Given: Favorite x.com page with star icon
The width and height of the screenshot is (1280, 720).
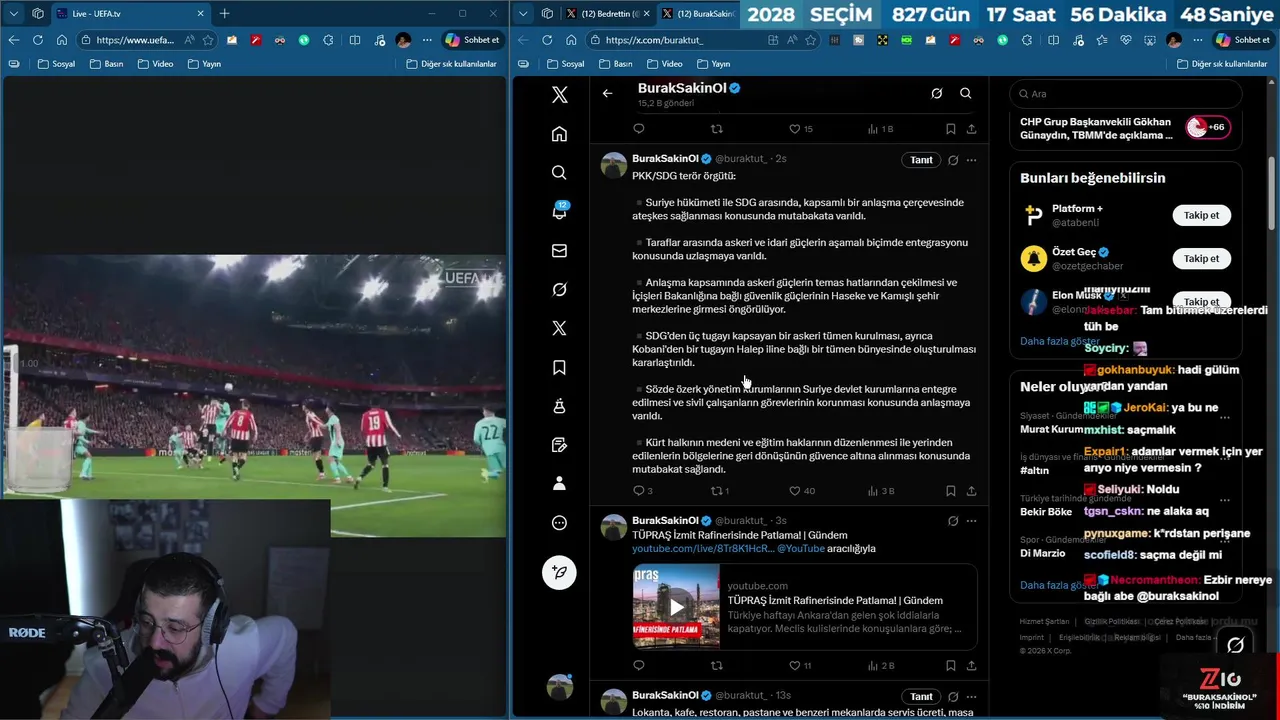Looking at the screenshot, I should coord(810,40).
